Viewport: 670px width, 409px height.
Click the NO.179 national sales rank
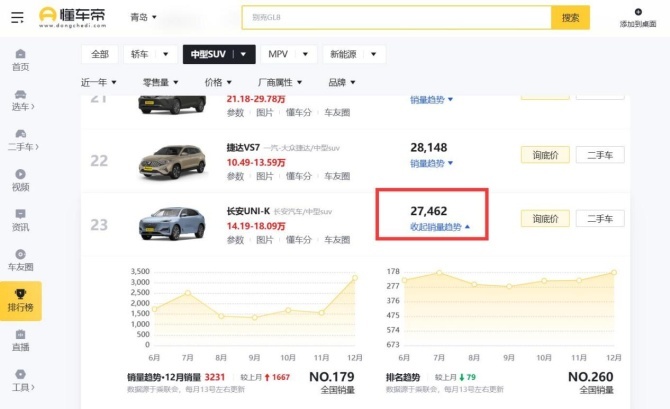[332, 377]
